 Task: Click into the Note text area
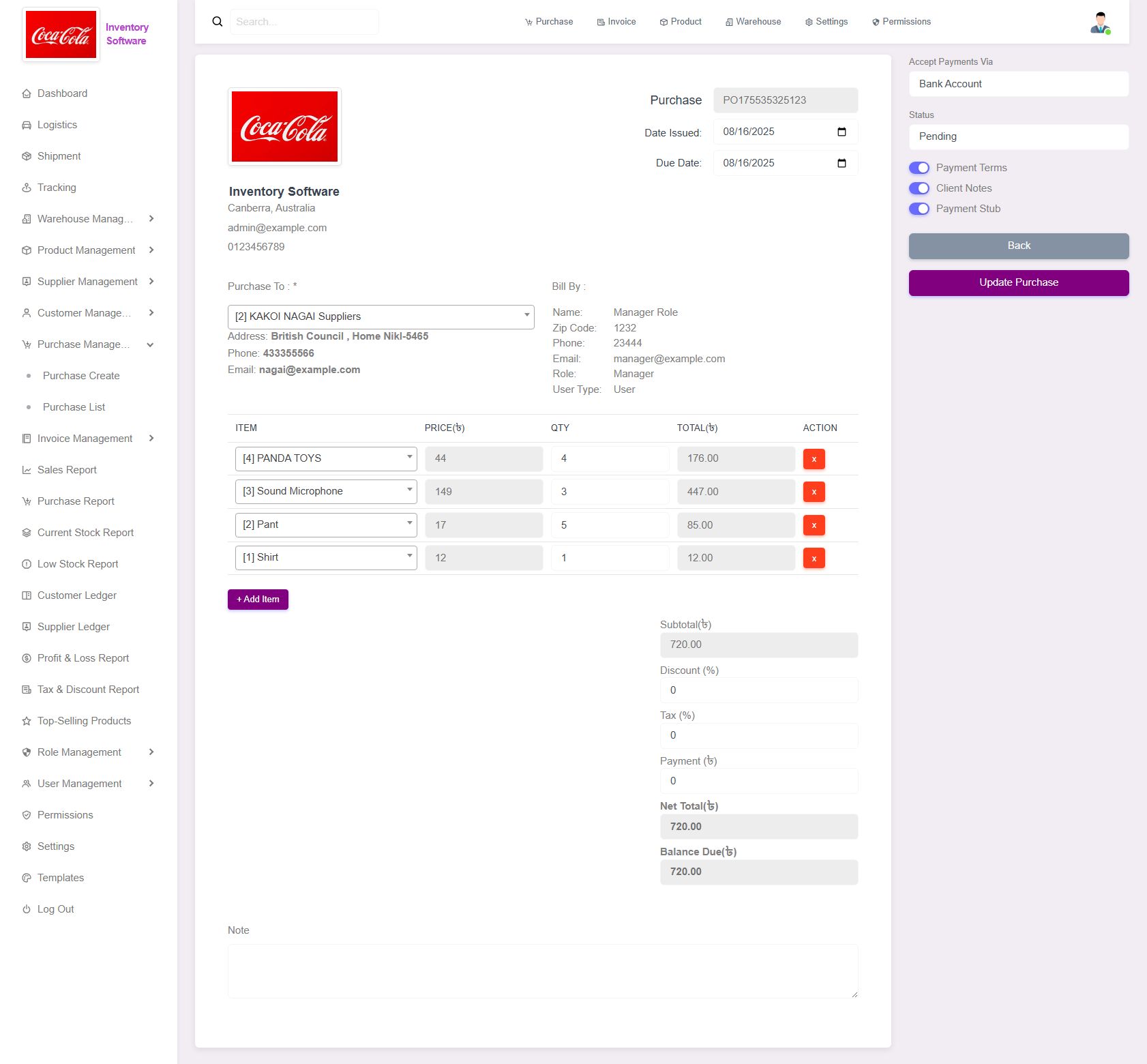[542, 971]
